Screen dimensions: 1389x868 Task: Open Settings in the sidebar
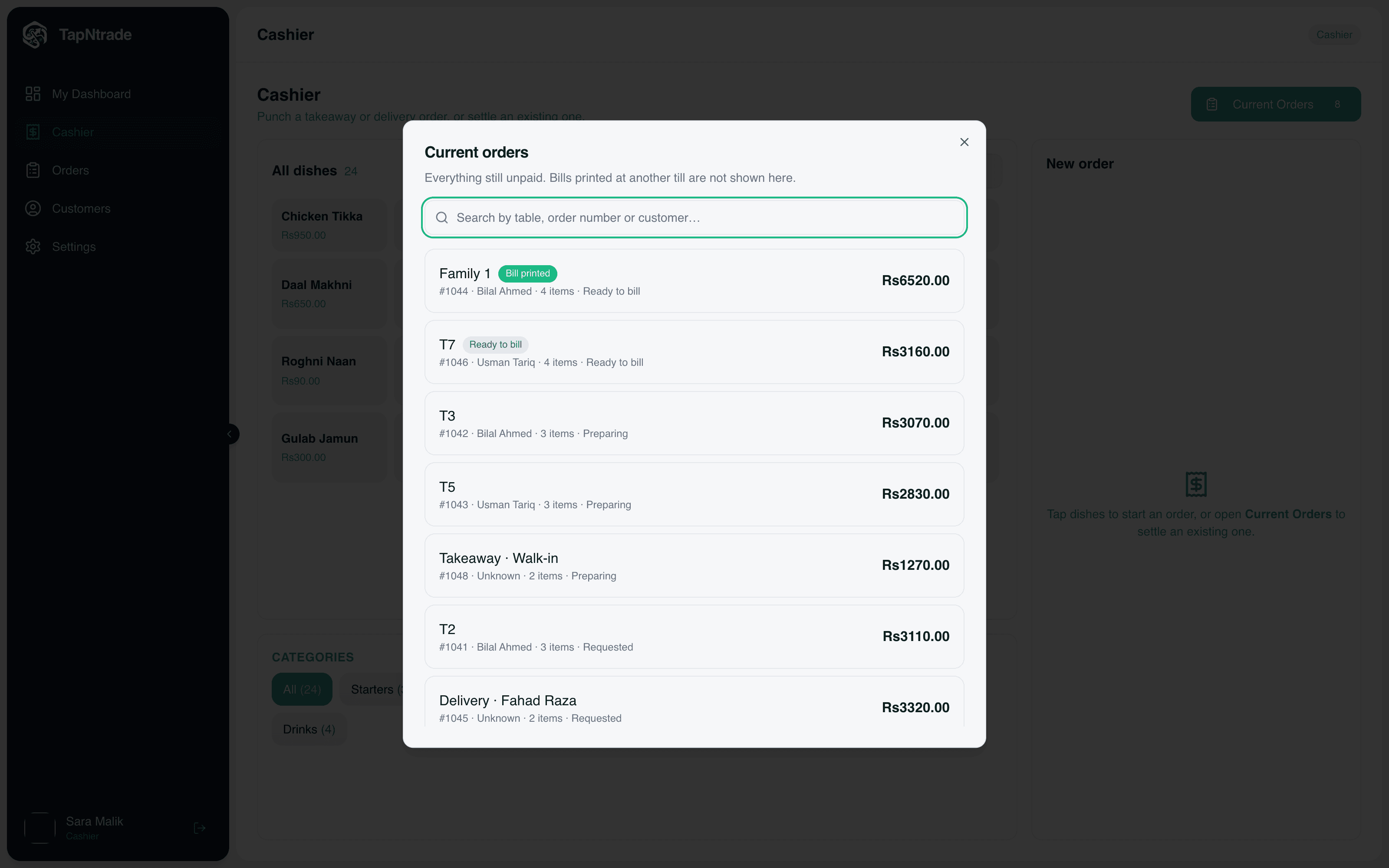point(118,247)
